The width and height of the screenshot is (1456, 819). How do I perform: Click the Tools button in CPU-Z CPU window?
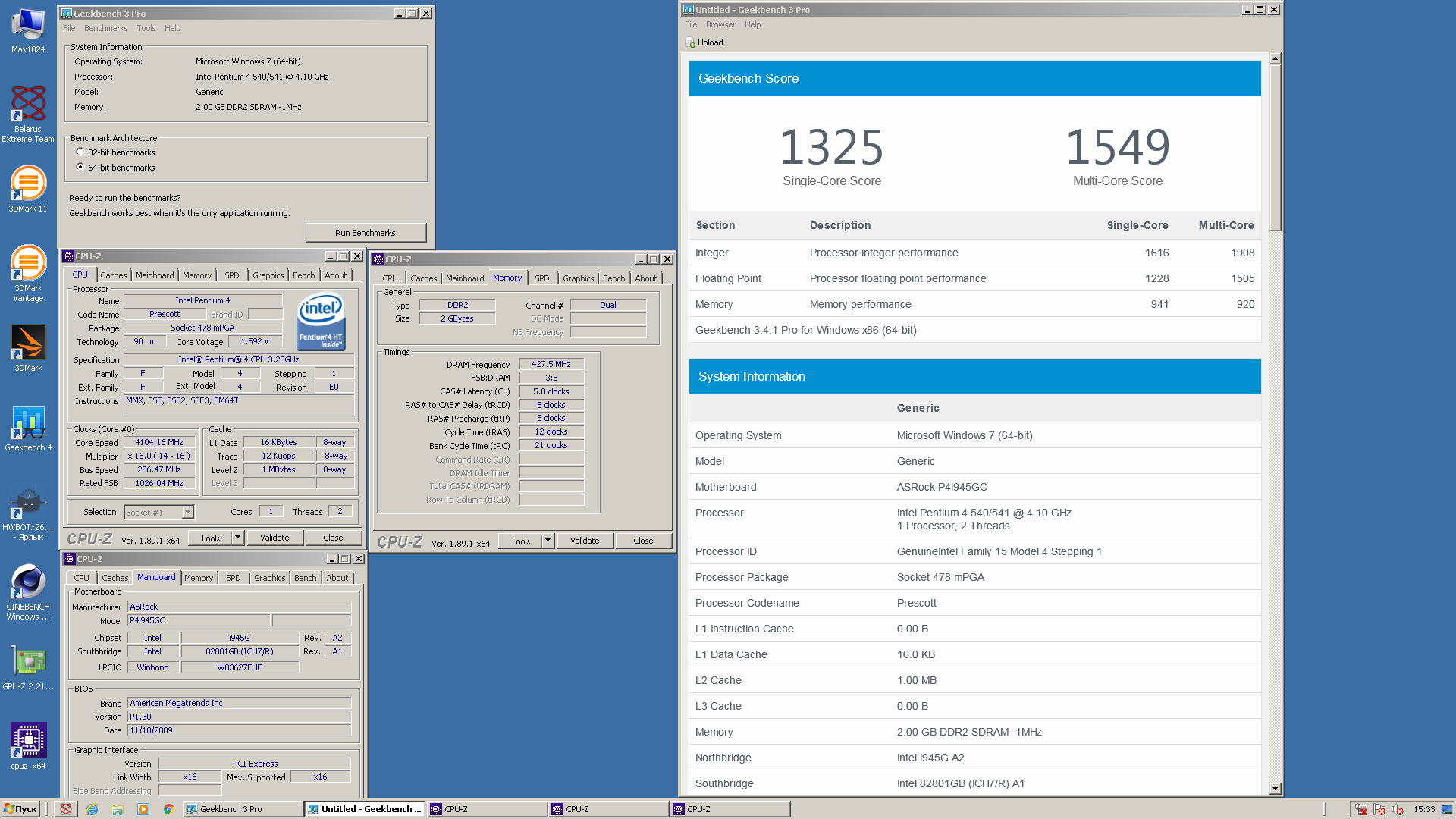pyautogui.click(x=210, y=538)
